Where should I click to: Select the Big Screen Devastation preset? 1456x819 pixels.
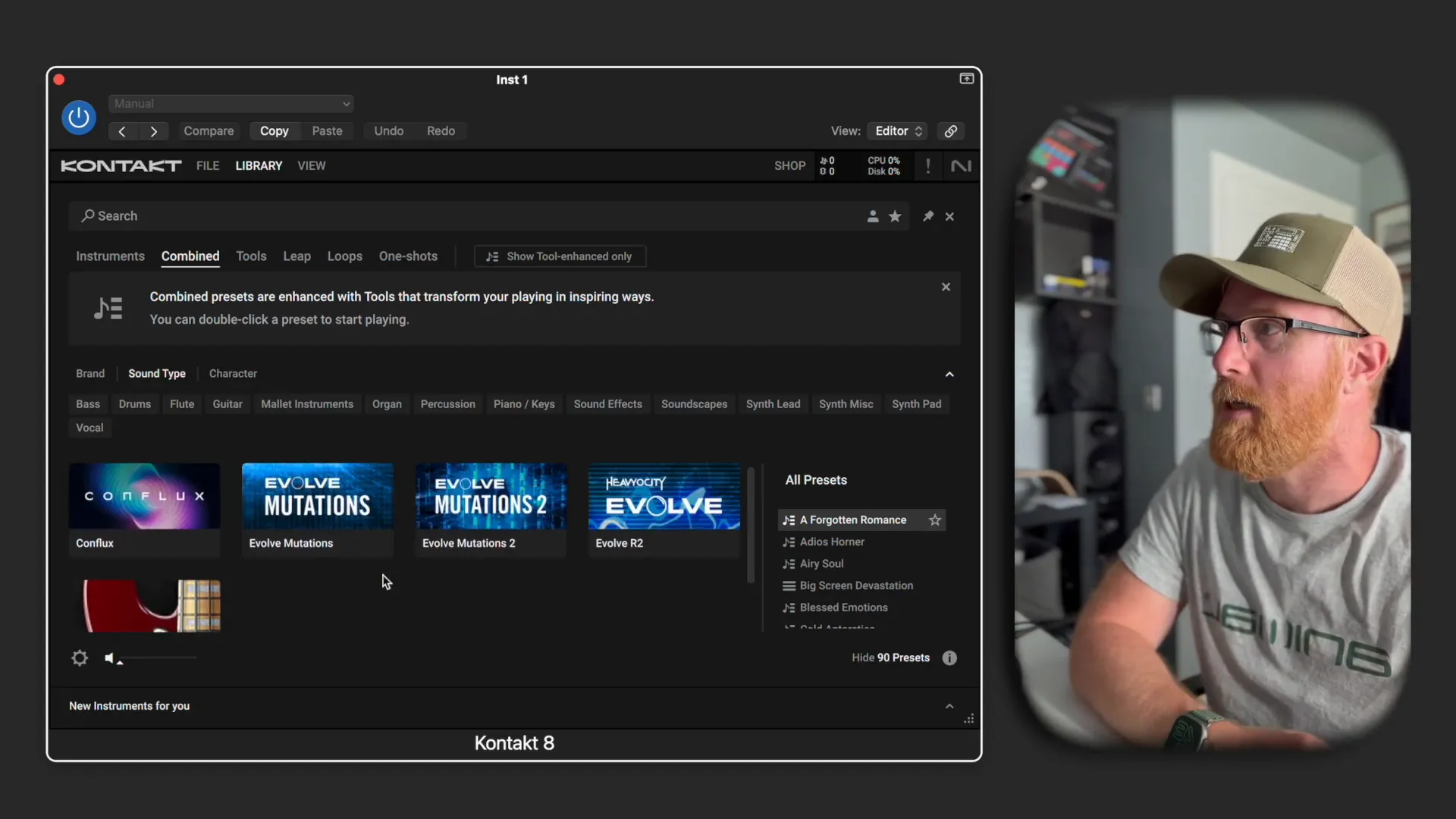point(856,586)
